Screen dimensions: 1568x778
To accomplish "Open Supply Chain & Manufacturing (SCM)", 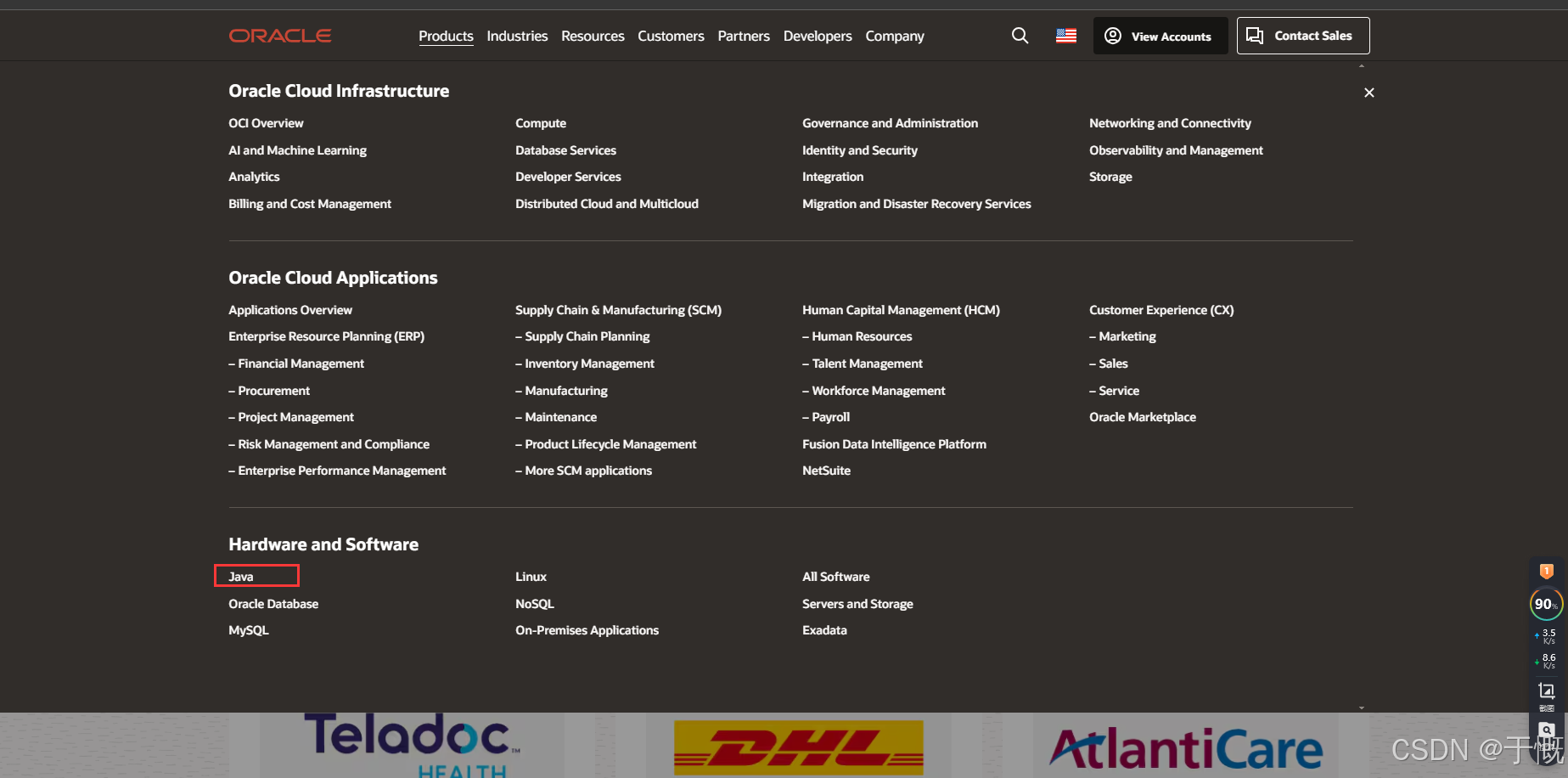I will tap(618, 310).
